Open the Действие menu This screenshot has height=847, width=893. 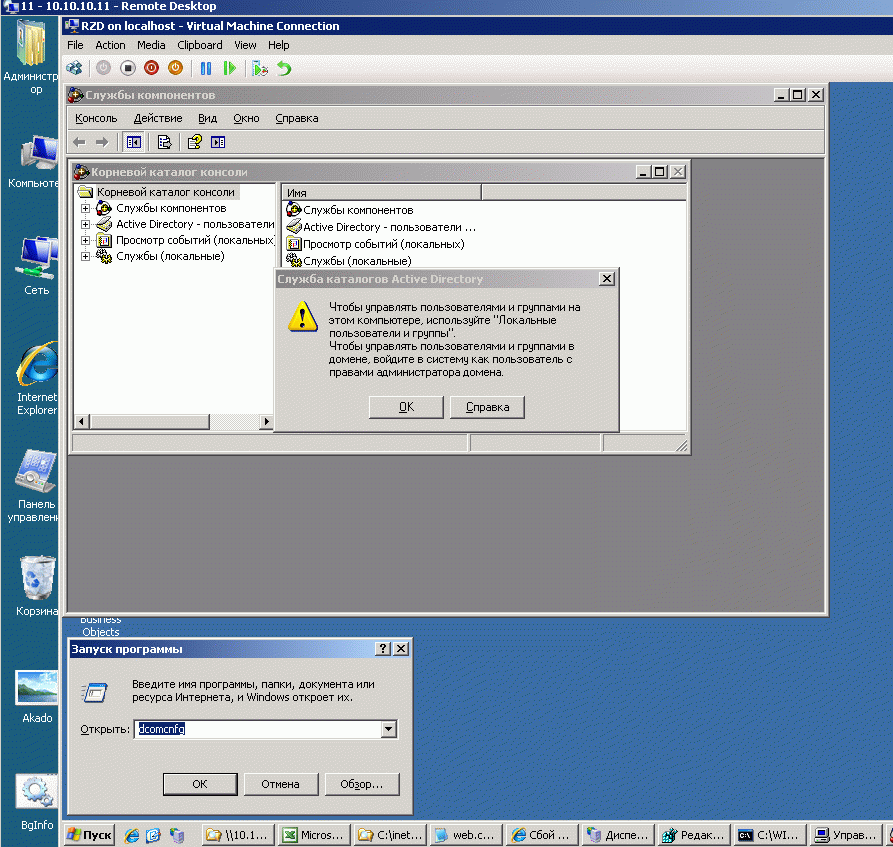click(158, 118)
